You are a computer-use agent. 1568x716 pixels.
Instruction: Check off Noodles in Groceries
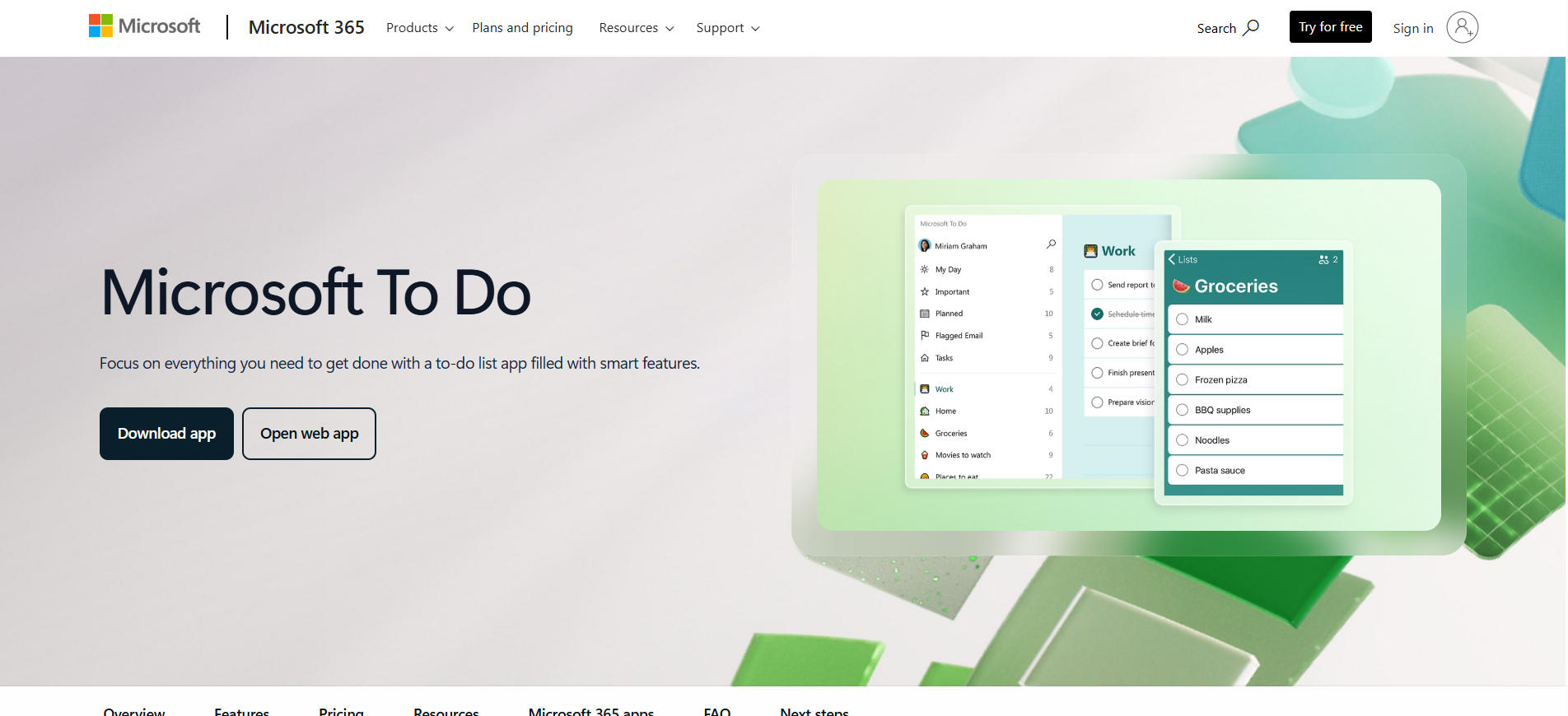coord(1182,440)
